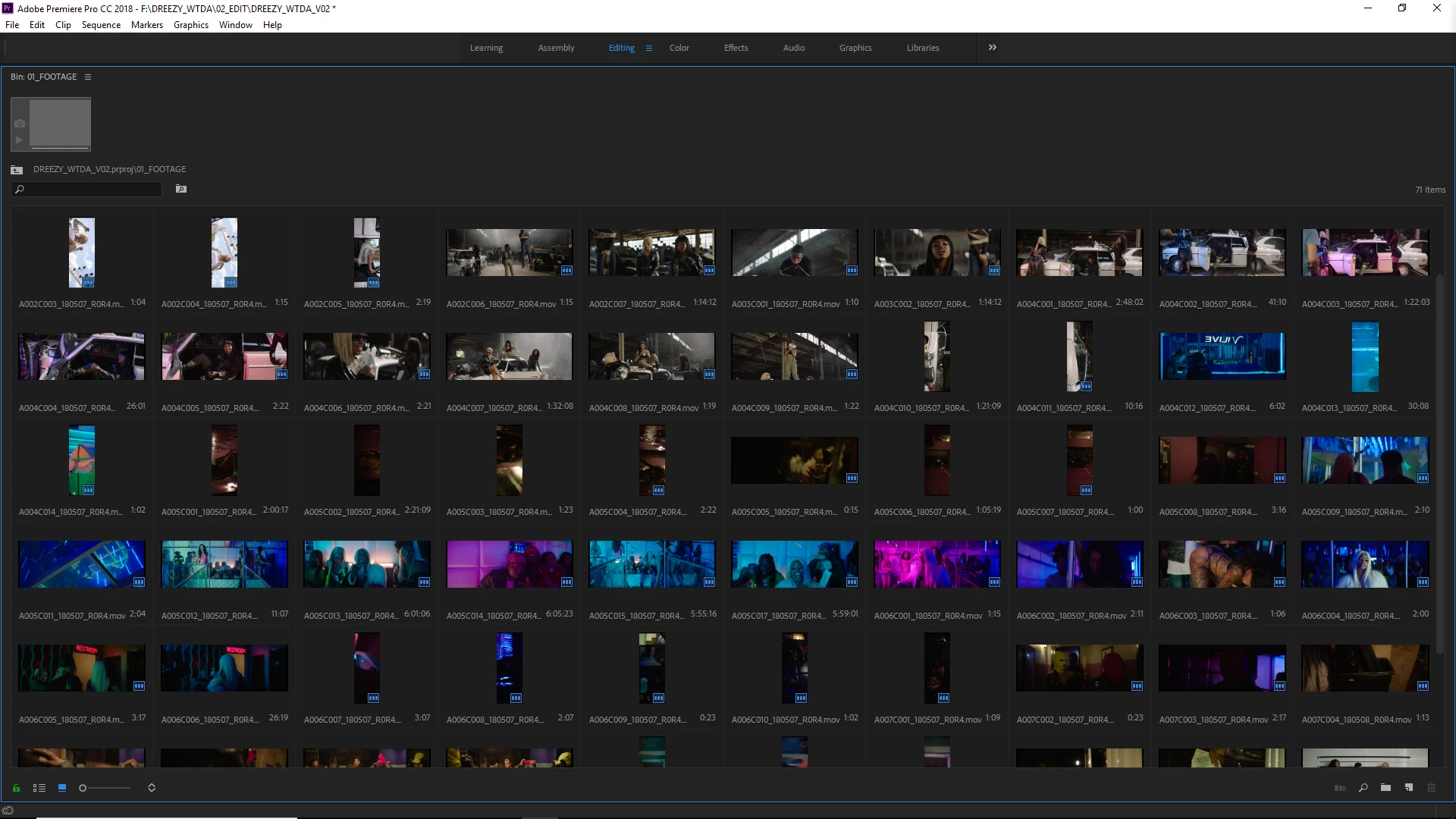Click the Find magnifier icon at bottom
1456x819 pixels.
click(1363, 788)
